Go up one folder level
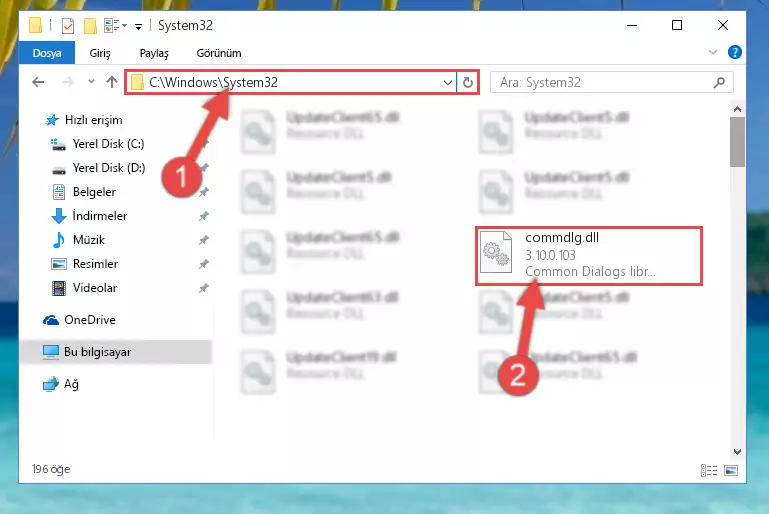Image resolution: width=769 pixels, height=514 pixels. [x=112, y=82]
